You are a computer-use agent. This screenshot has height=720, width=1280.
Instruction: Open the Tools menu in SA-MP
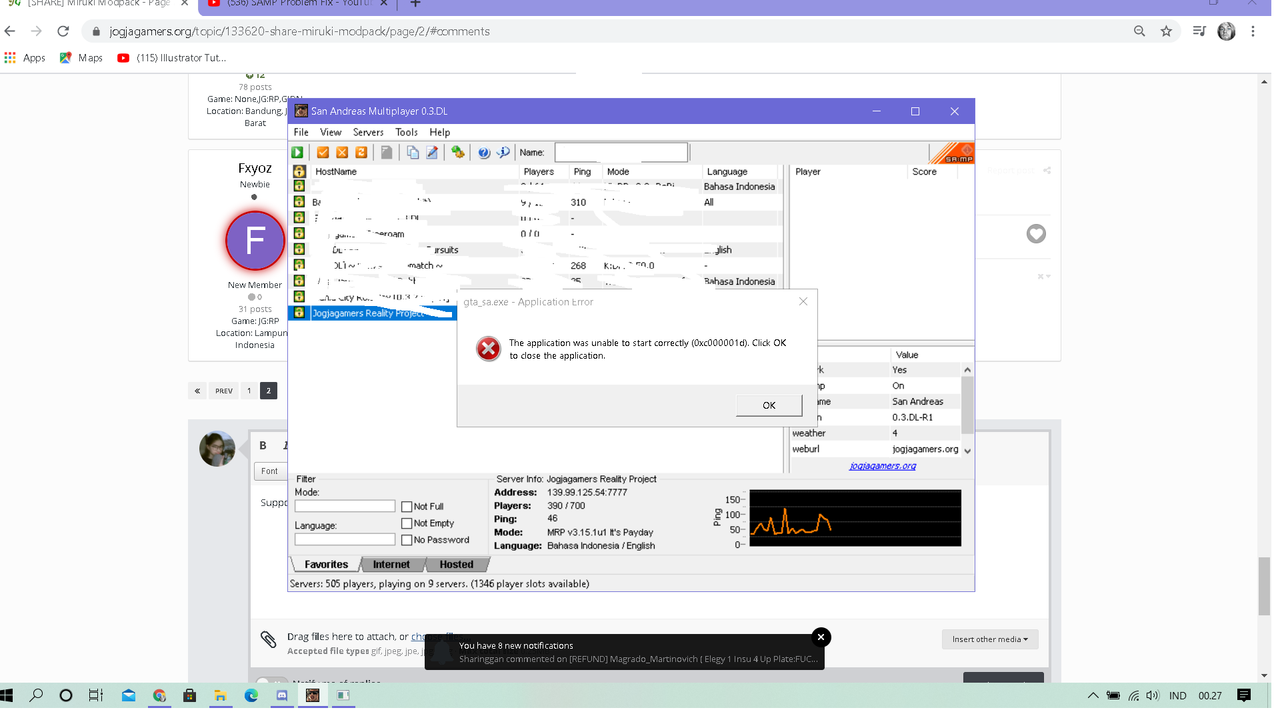coord(406,132)
